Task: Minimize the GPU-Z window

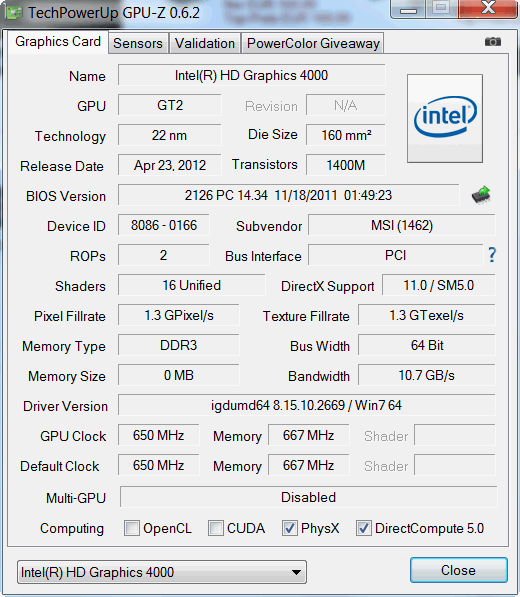Action: click(x=408, y=9)
